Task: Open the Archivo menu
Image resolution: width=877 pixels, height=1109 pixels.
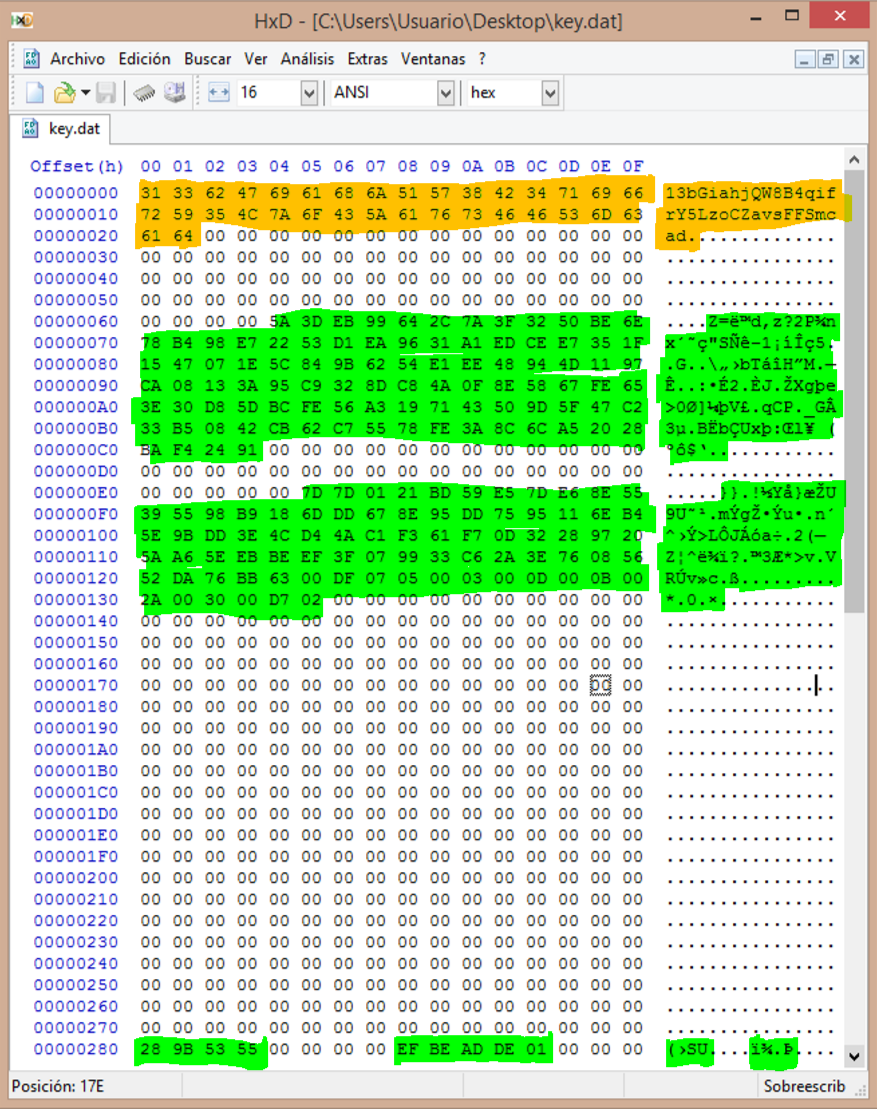Action: [78, 59]
